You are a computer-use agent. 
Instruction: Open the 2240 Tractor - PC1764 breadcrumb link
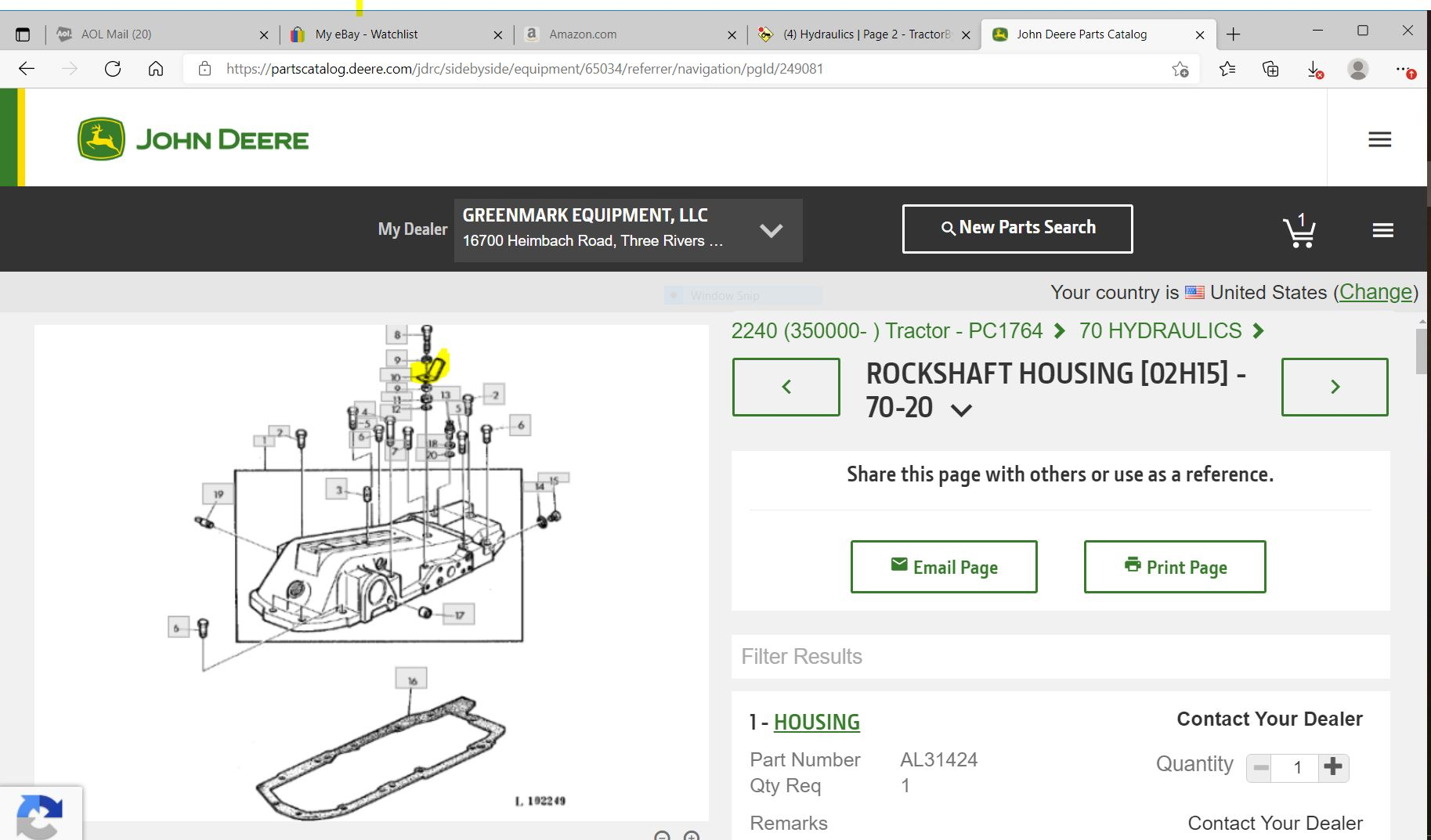(887, 331)
